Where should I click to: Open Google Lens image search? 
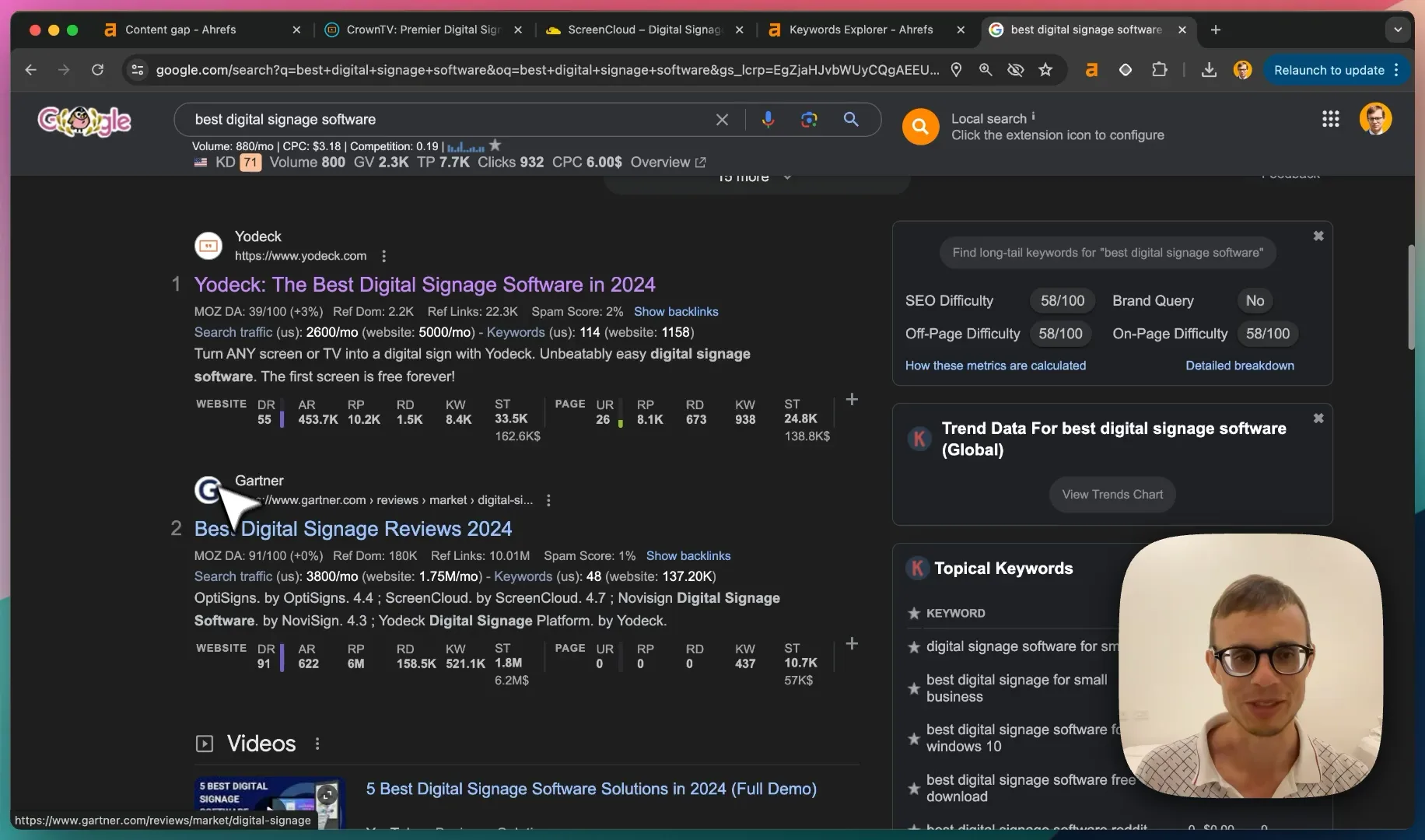(809, 120)
